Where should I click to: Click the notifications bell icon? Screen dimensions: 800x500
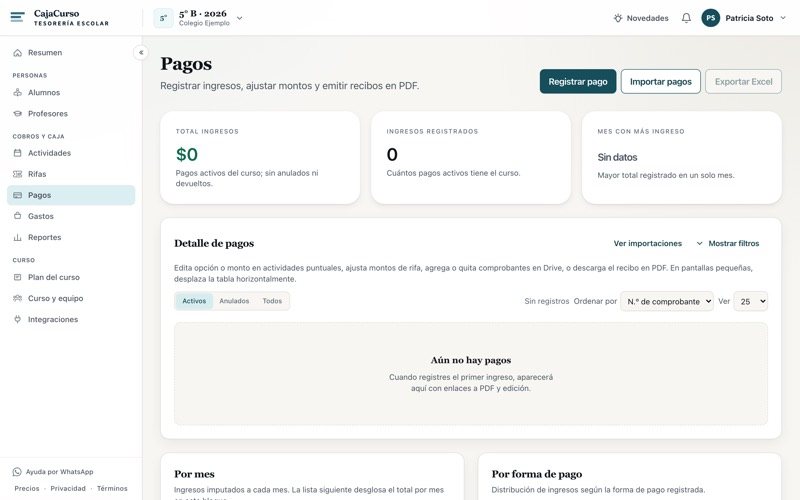[x=686, y=18]
